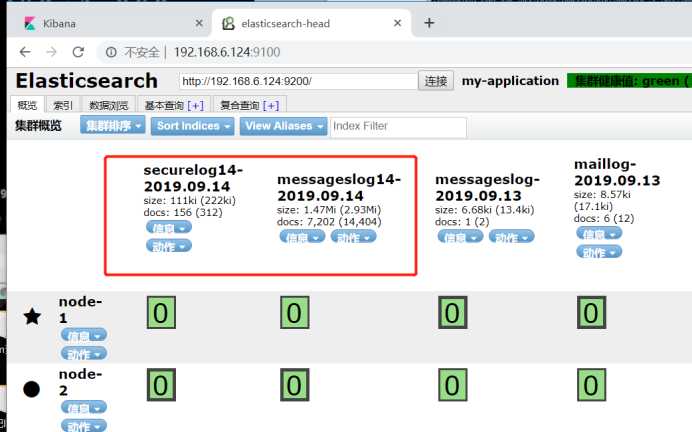The image size is (692, 432).
Task: Open 动作 dropdown for messageslog14-2019.09.14
Action: coord(354,237)
